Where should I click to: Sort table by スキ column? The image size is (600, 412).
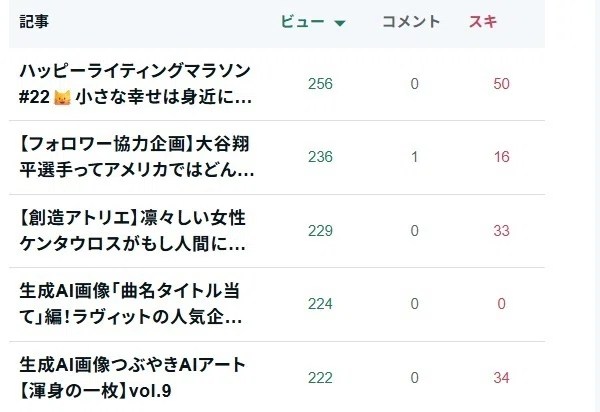pos(483,21)
